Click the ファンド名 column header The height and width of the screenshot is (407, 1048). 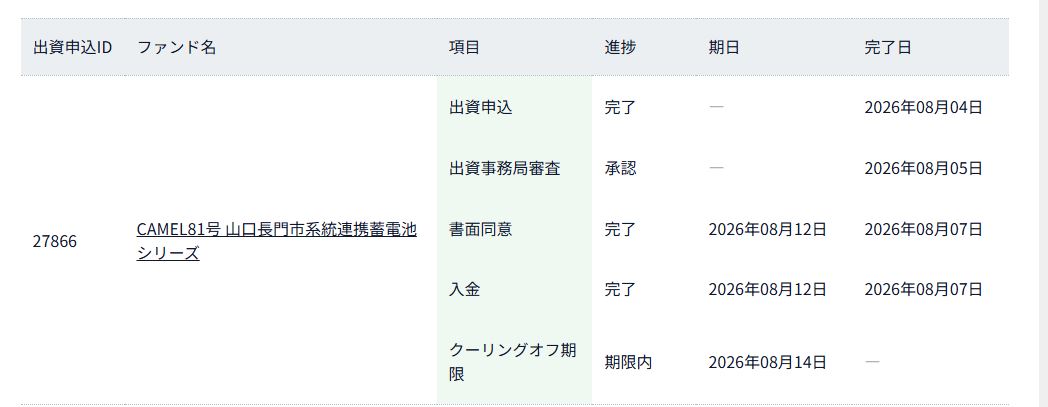tap(176, 47)
